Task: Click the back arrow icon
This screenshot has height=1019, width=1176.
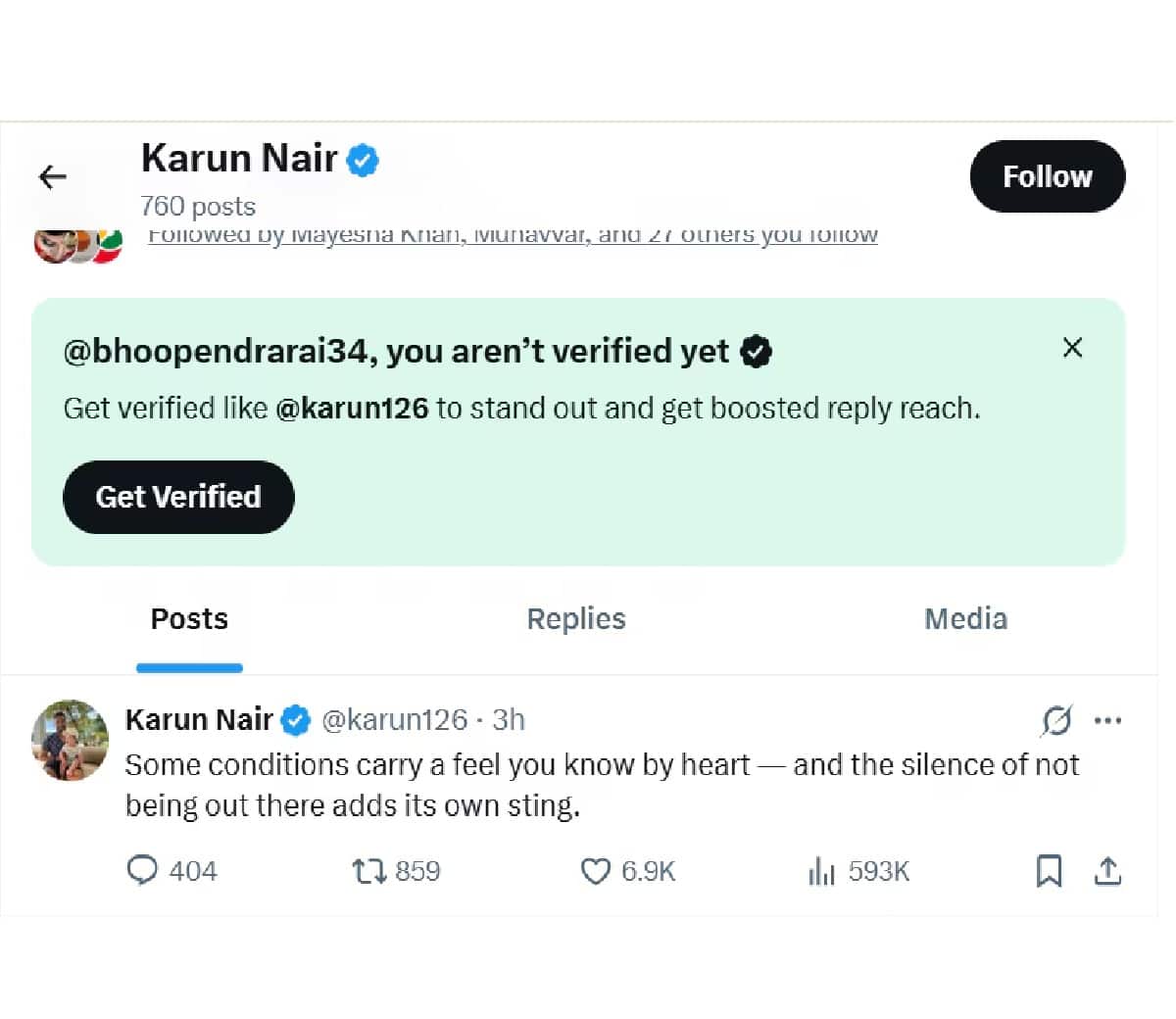Action: pos(53,176)
